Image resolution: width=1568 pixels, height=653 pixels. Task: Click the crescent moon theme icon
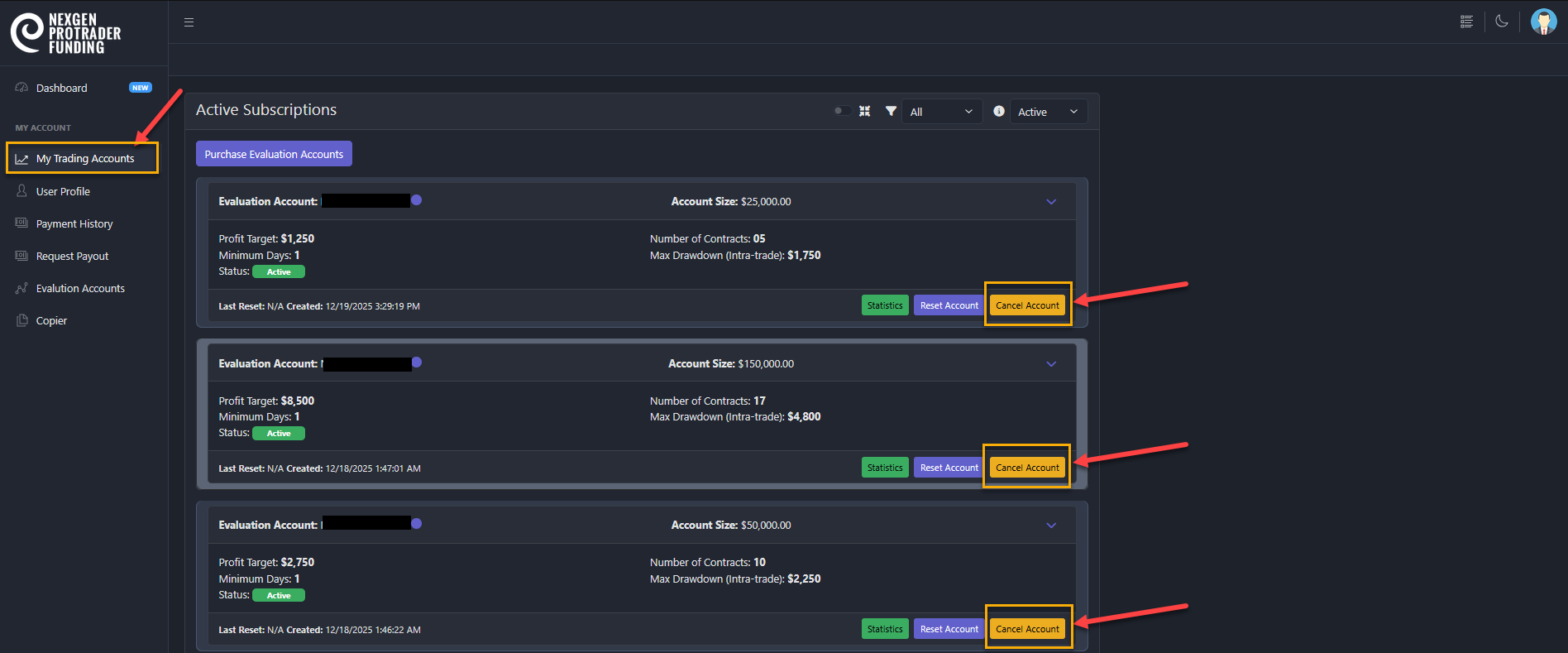click(1502, 22)
